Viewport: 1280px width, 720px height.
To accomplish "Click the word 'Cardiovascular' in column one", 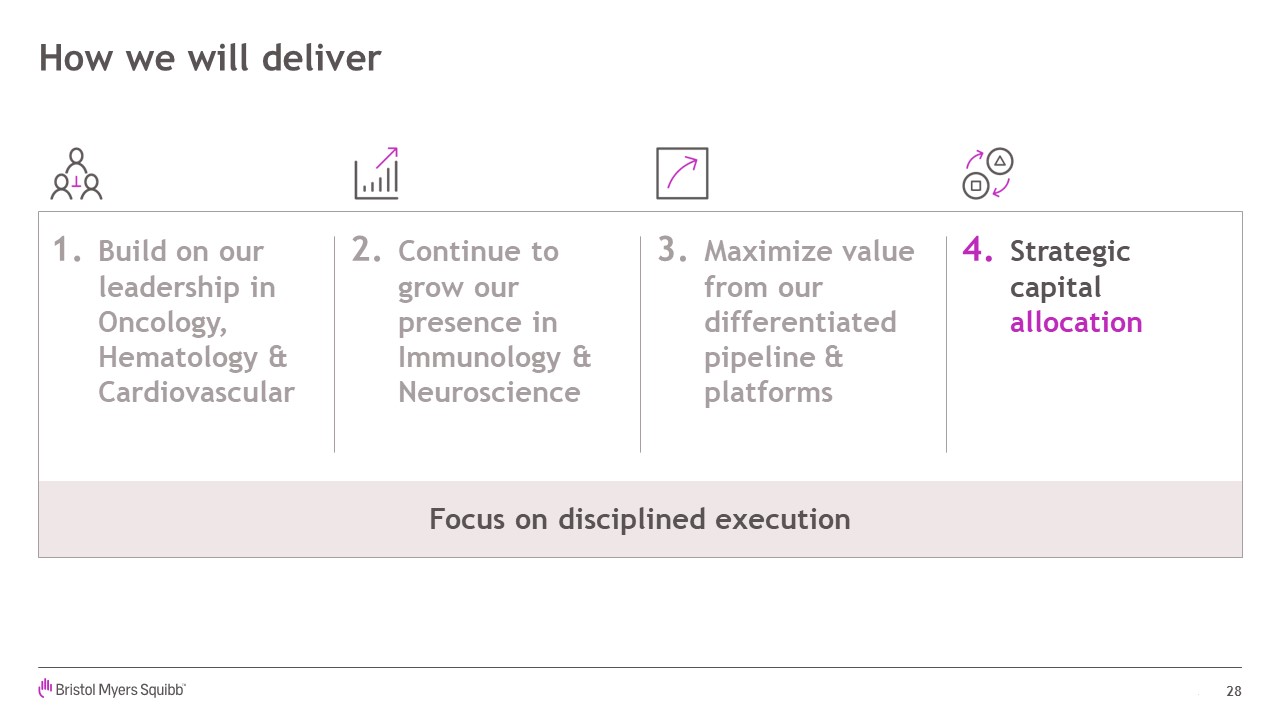I will [x=196, y=392].
